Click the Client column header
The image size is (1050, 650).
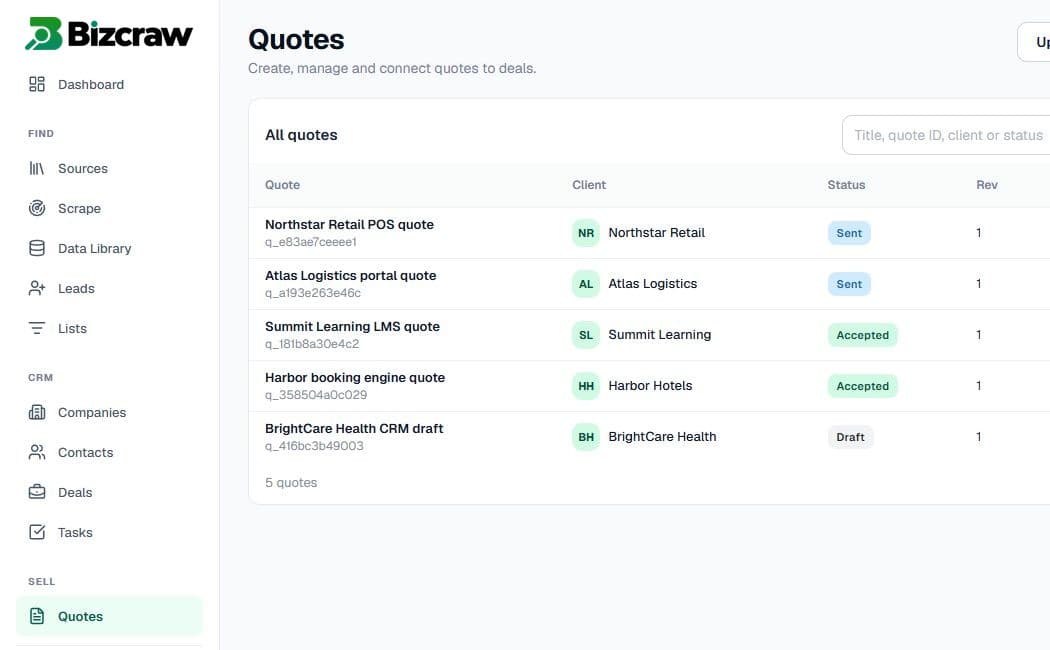pyautogui.click(x=589, y=185)
